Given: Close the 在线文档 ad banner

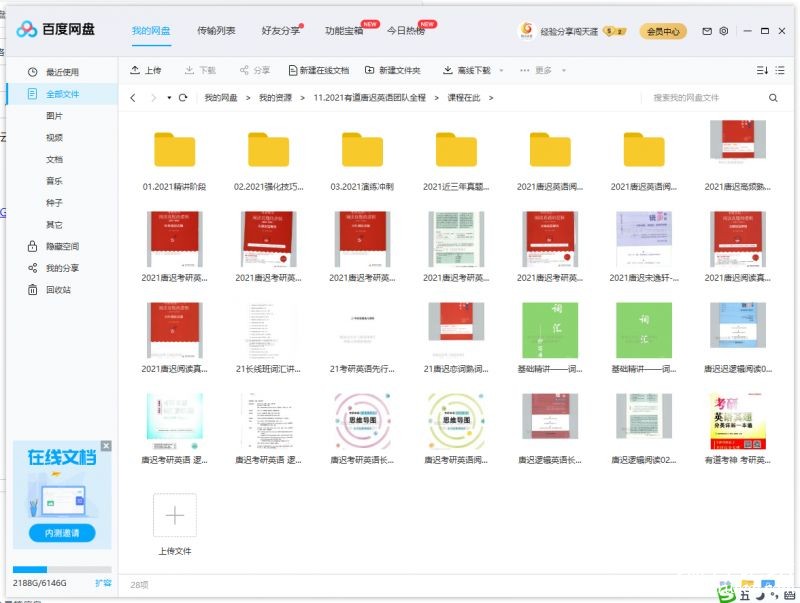Looking at the screenshot, I should click(x=106, y=446).
